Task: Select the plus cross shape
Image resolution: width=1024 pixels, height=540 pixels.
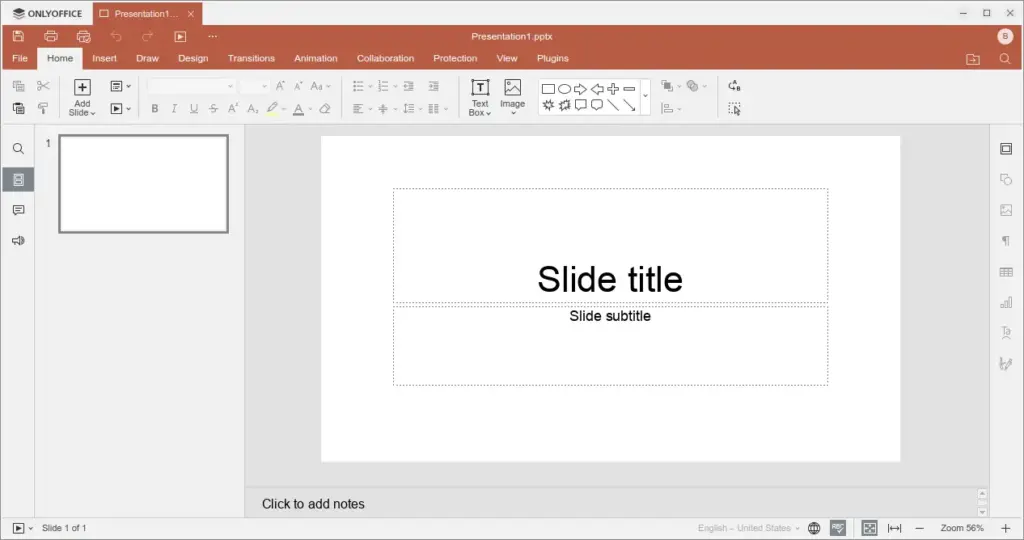Action: [613, 89]
